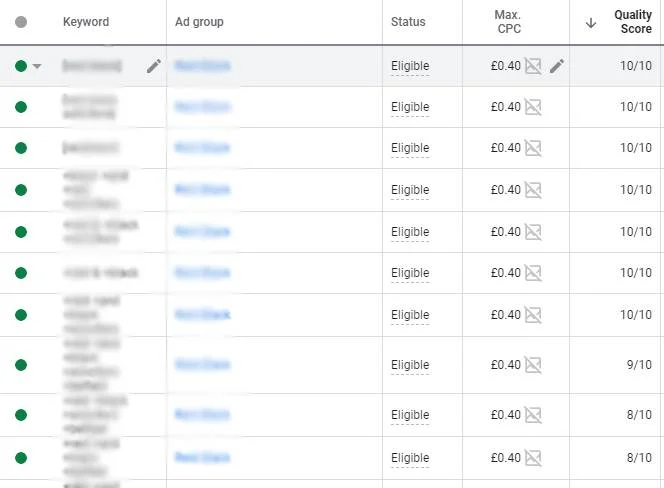Click the bid icon in the 9/10 row
Screen dimensions: 664x488
[x=534, y=365]
